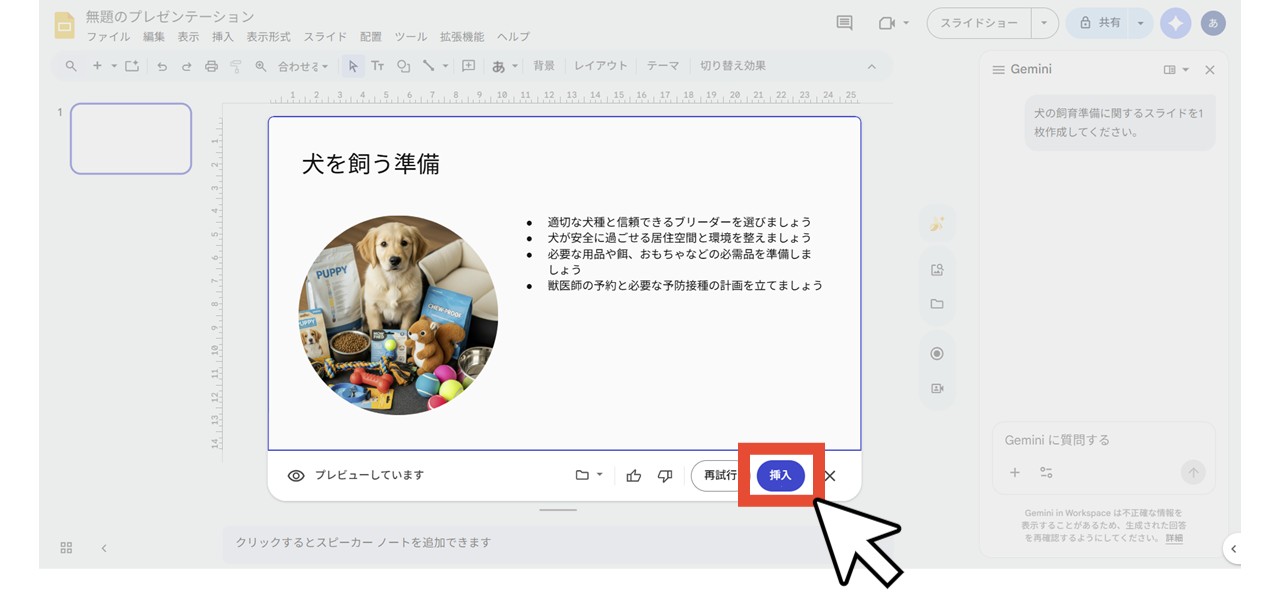The width and height of the screenshot is (1280, 593).
Task: Select slide 1 thumbnail in the filmstrip
Action: (x=130, y=139)
